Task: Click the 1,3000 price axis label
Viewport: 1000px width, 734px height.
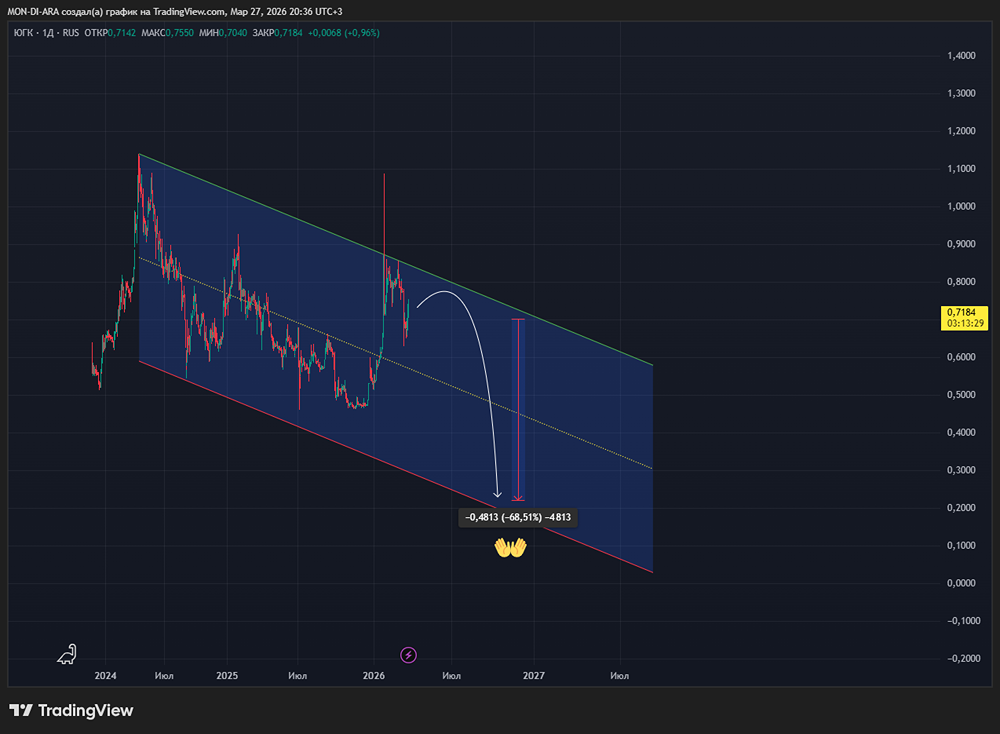Action: pyautogui.click(x=961, y=93)
